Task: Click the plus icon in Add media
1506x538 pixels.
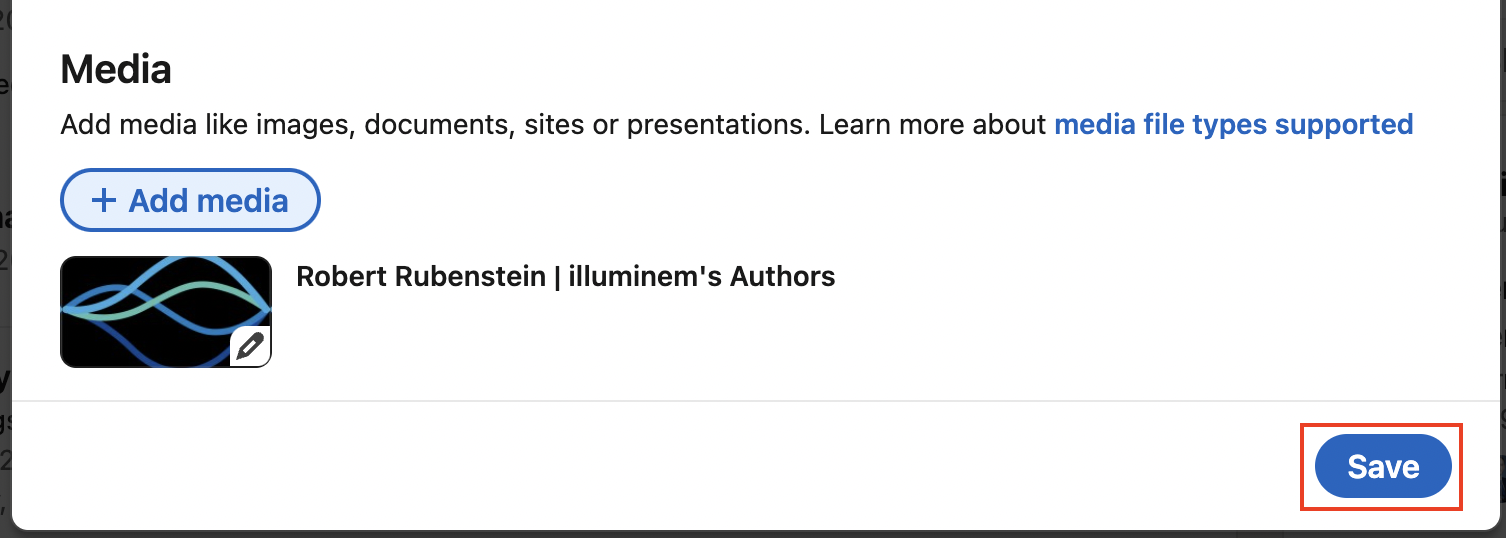Action: (103, 201)
